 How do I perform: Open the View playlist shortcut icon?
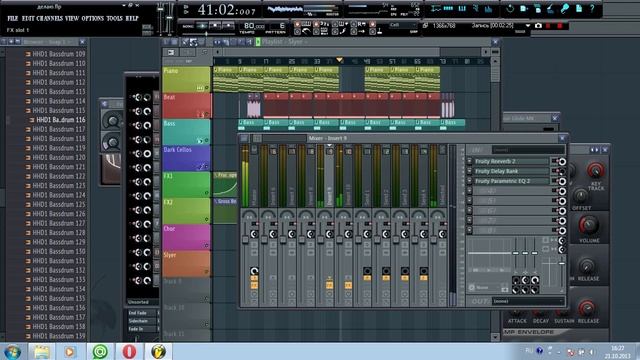click(x=436, y=9)
